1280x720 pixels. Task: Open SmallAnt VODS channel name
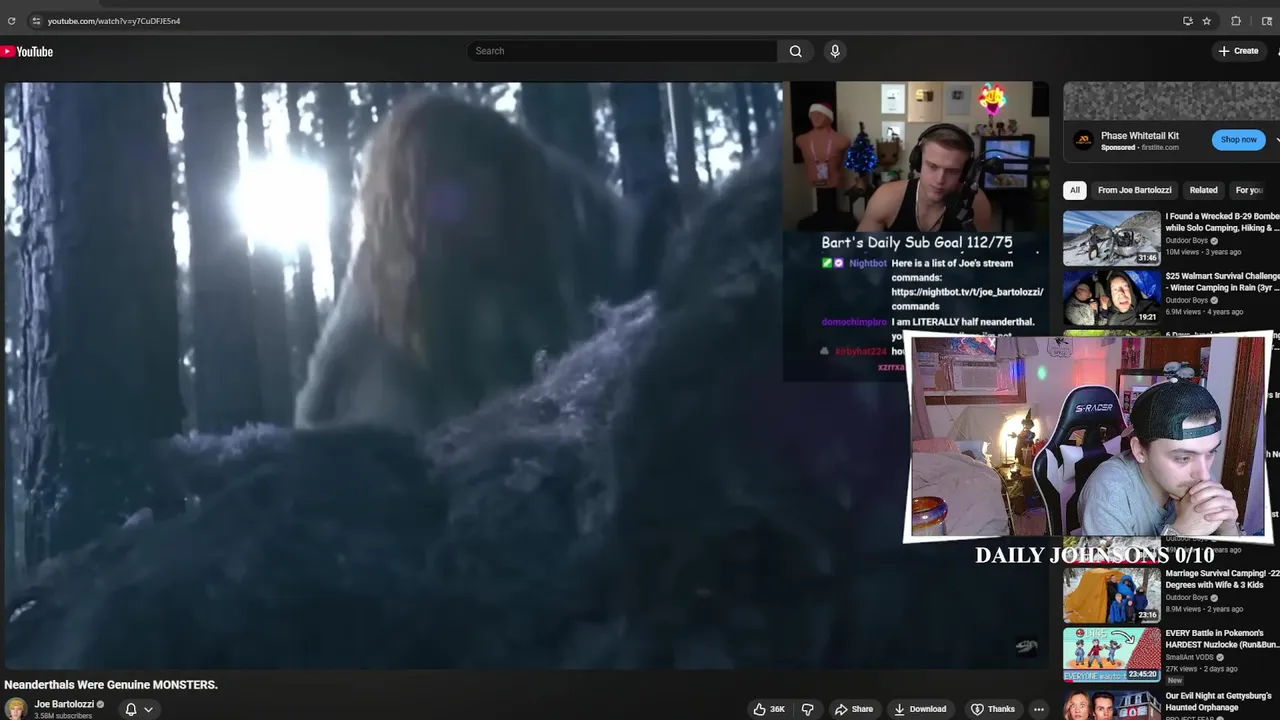(x=1189, y=657)
